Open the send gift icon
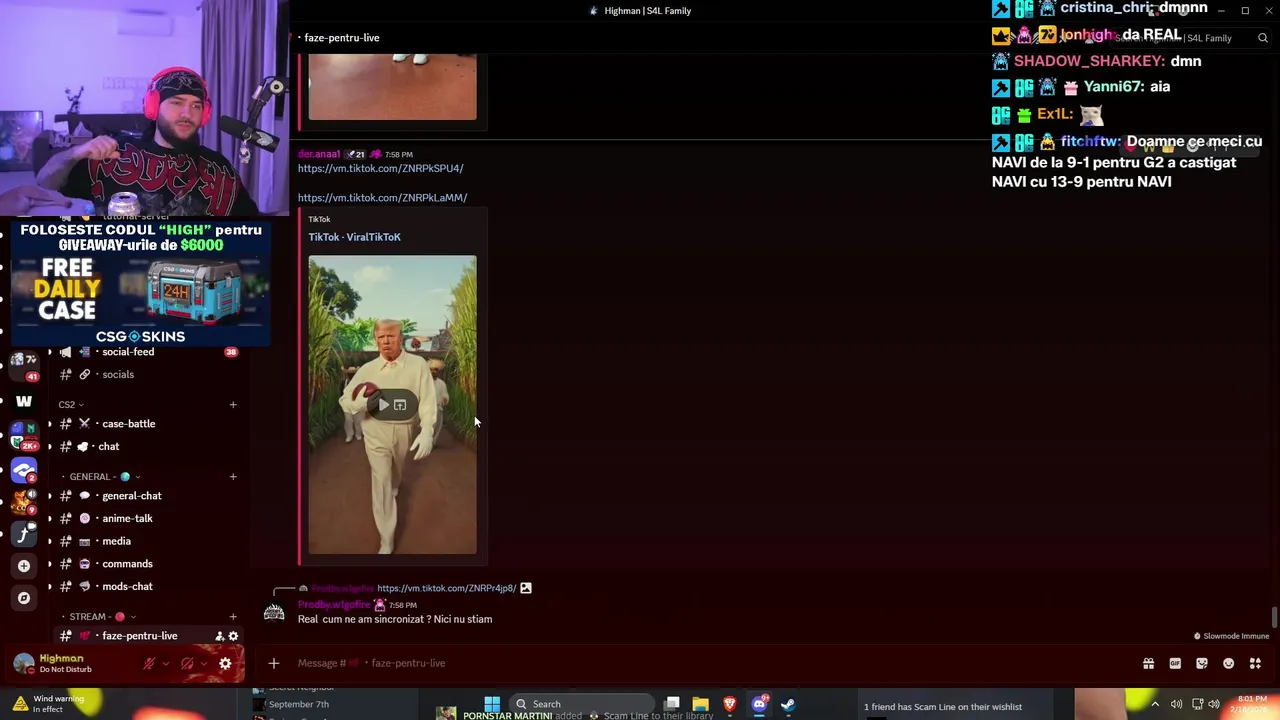The height and width of the screenshot is (720, 1280). (x=1148, y=663)
